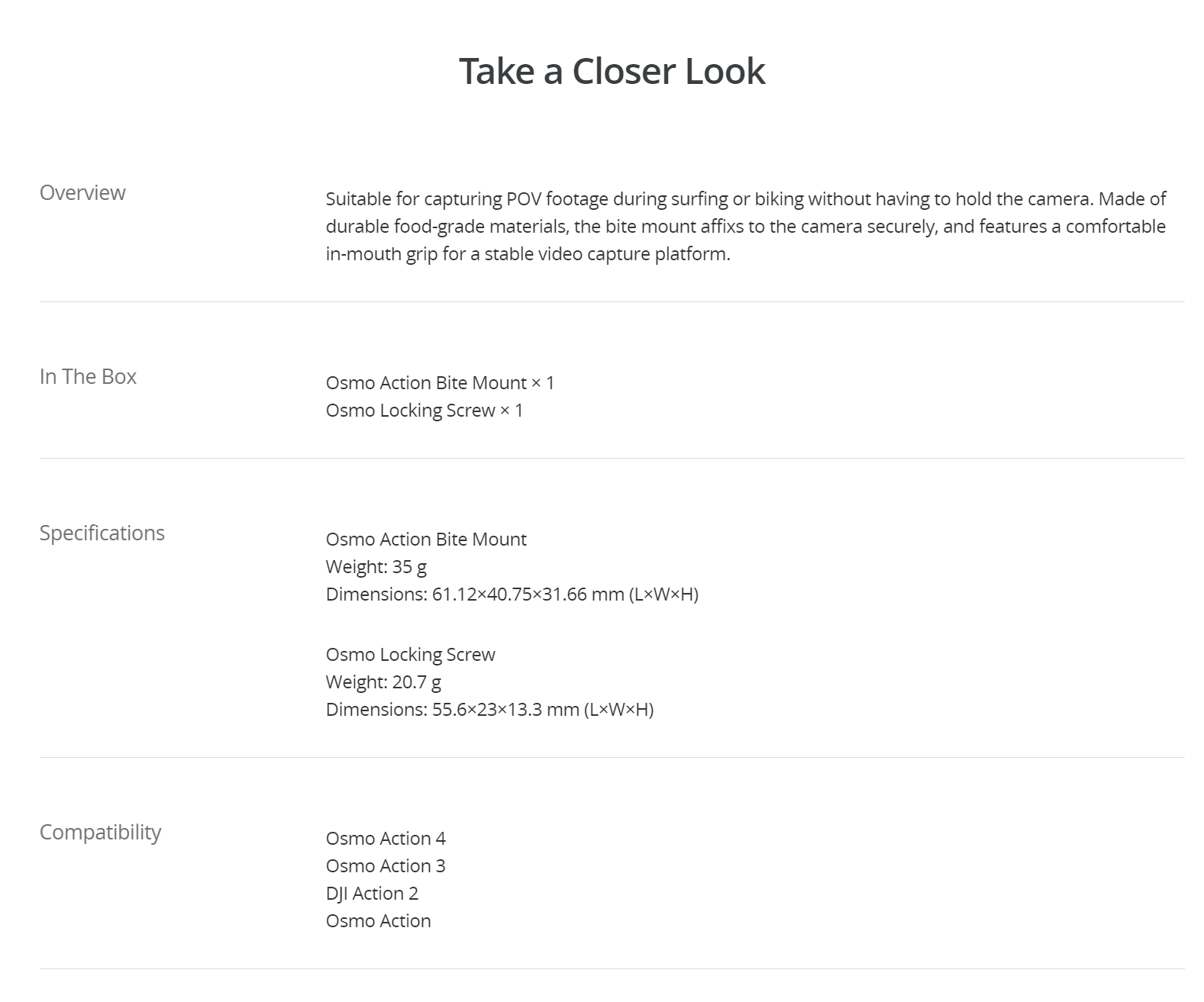Select the Overview section label
The image size is (1204, 1002).
82,192
